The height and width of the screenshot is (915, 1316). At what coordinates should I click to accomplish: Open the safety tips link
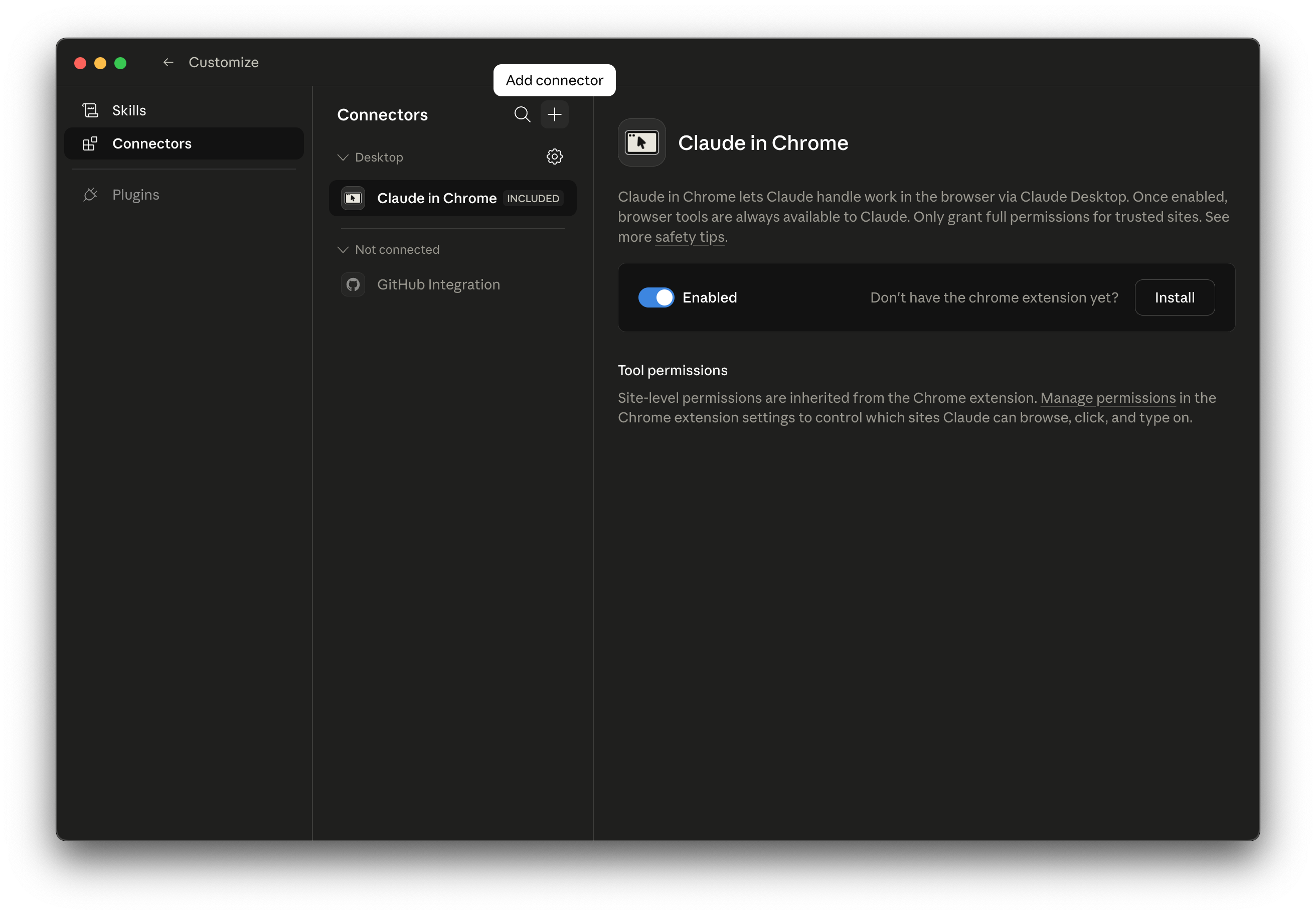tap(690, 237)
